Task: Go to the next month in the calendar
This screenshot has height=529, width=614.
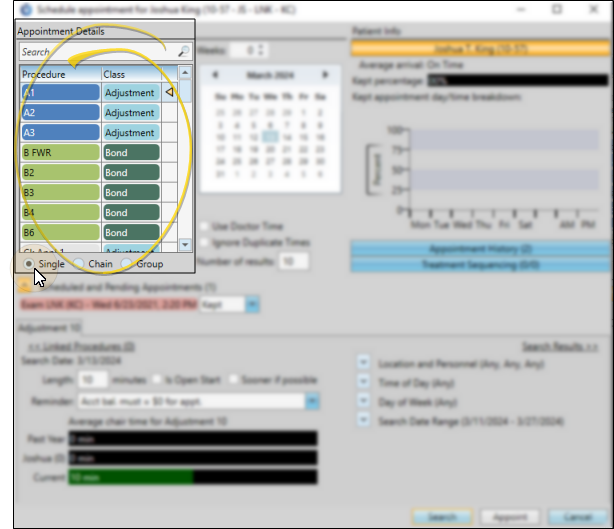Action: pos(325,75)
